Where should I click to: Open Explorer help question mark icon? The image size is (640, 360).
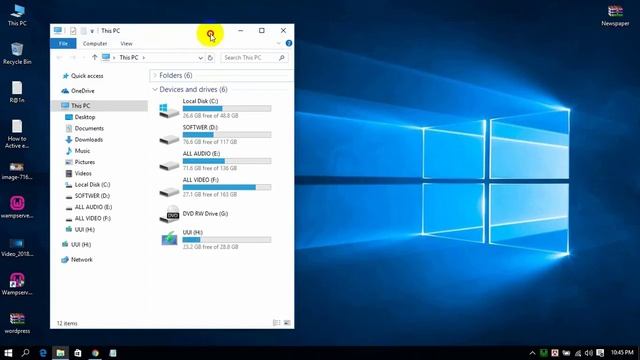[x=289, y=43]
